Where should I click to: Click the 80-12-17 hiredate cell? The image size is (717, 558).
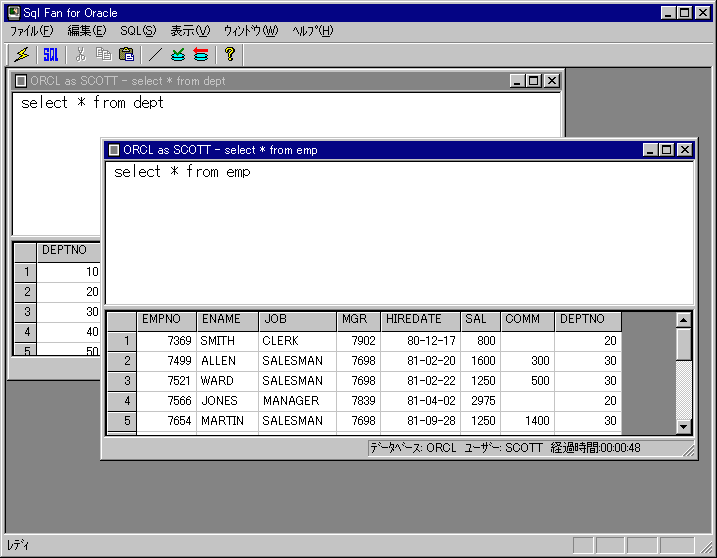pyautogui.click(x=421, y=341)
